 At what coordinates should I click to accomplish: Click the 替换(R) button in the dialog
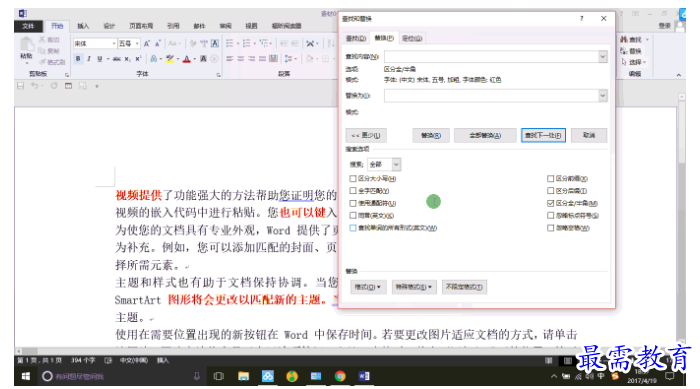pos(431,135)
